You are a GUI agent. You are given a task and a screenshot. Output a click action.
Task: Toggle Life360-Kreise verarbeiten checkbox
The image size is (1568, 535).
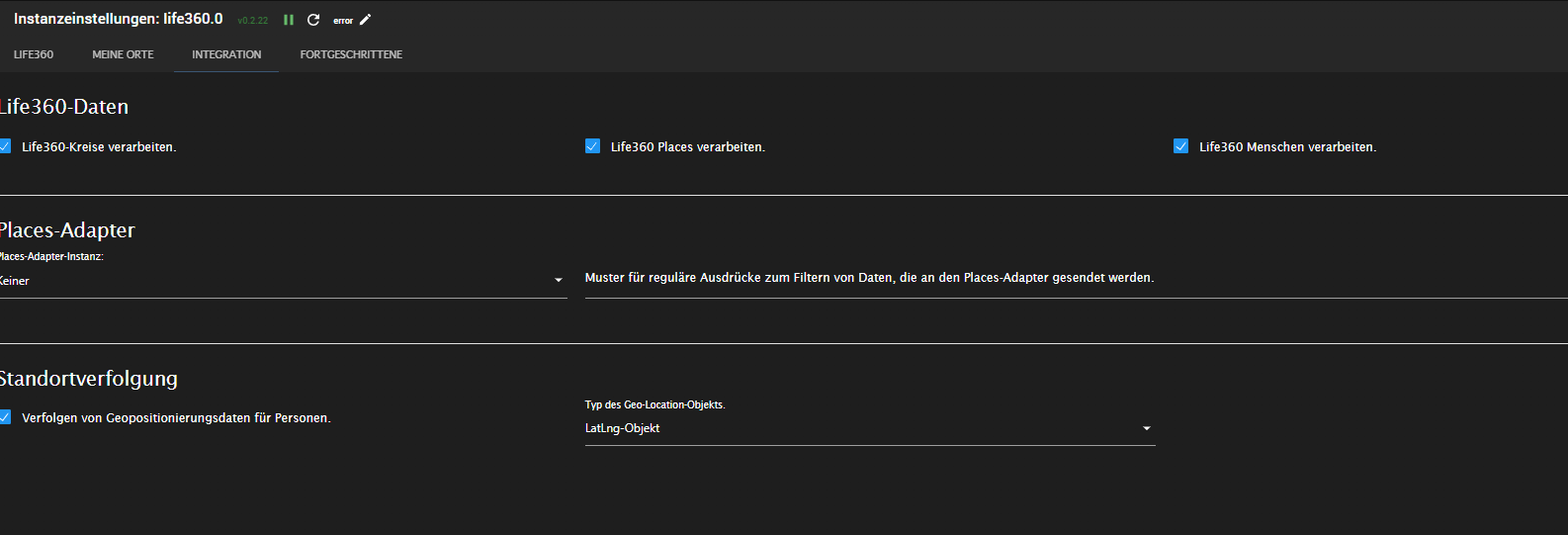click(x=5, y=146)
